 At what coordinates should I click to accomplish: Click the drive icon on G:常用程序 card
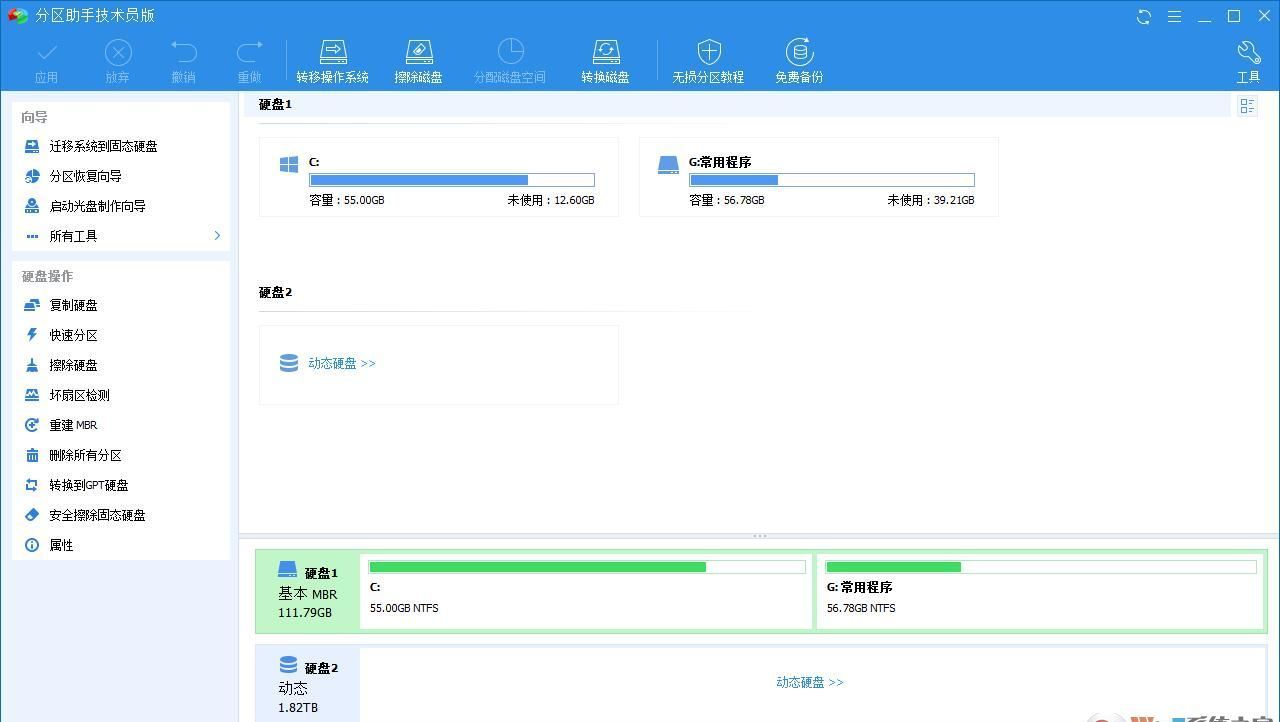click(x=669, y=165)
